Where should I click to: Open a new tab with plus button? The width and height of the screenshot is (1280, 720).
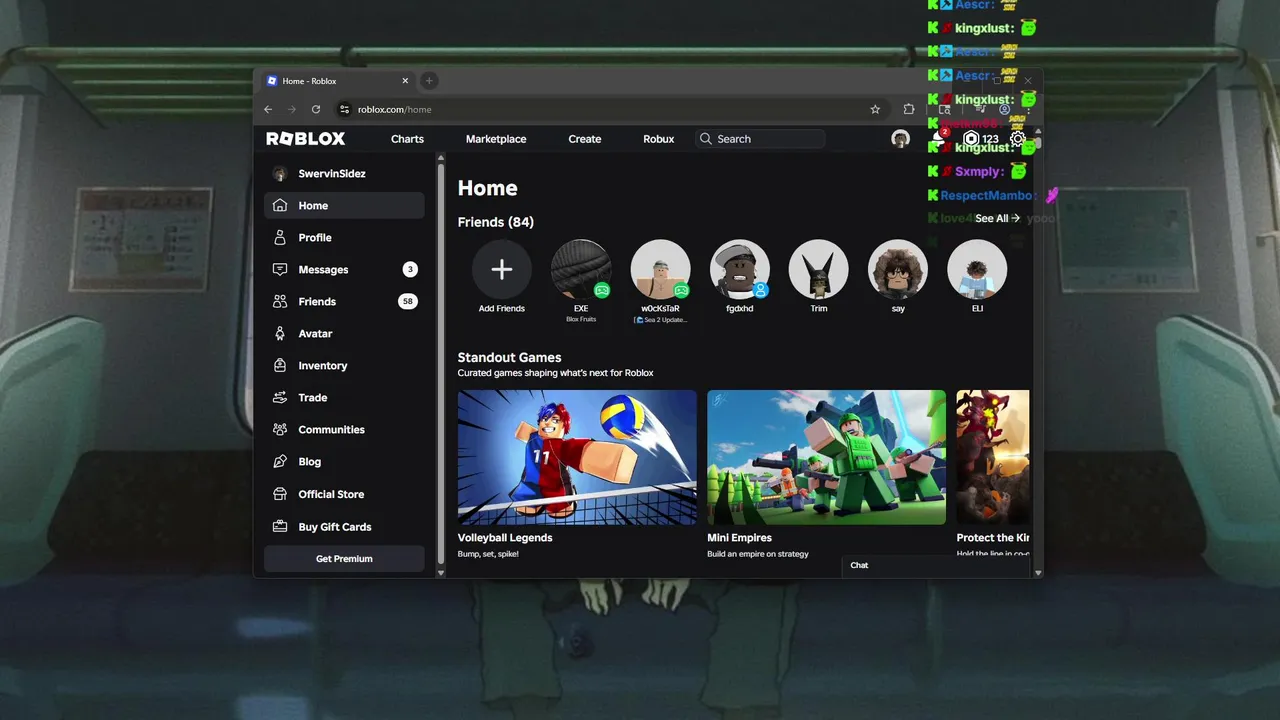coord(429,81)
